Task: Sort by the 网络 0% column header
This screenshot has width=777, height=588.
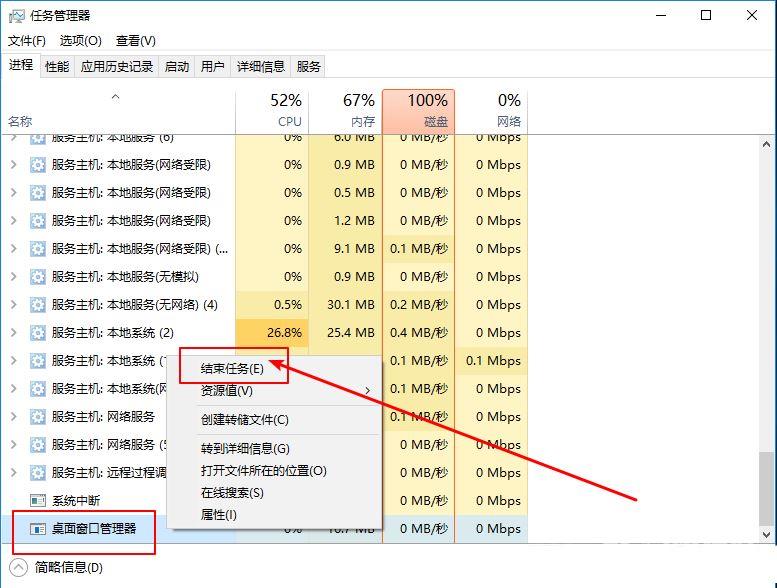Action: [491, 111]
